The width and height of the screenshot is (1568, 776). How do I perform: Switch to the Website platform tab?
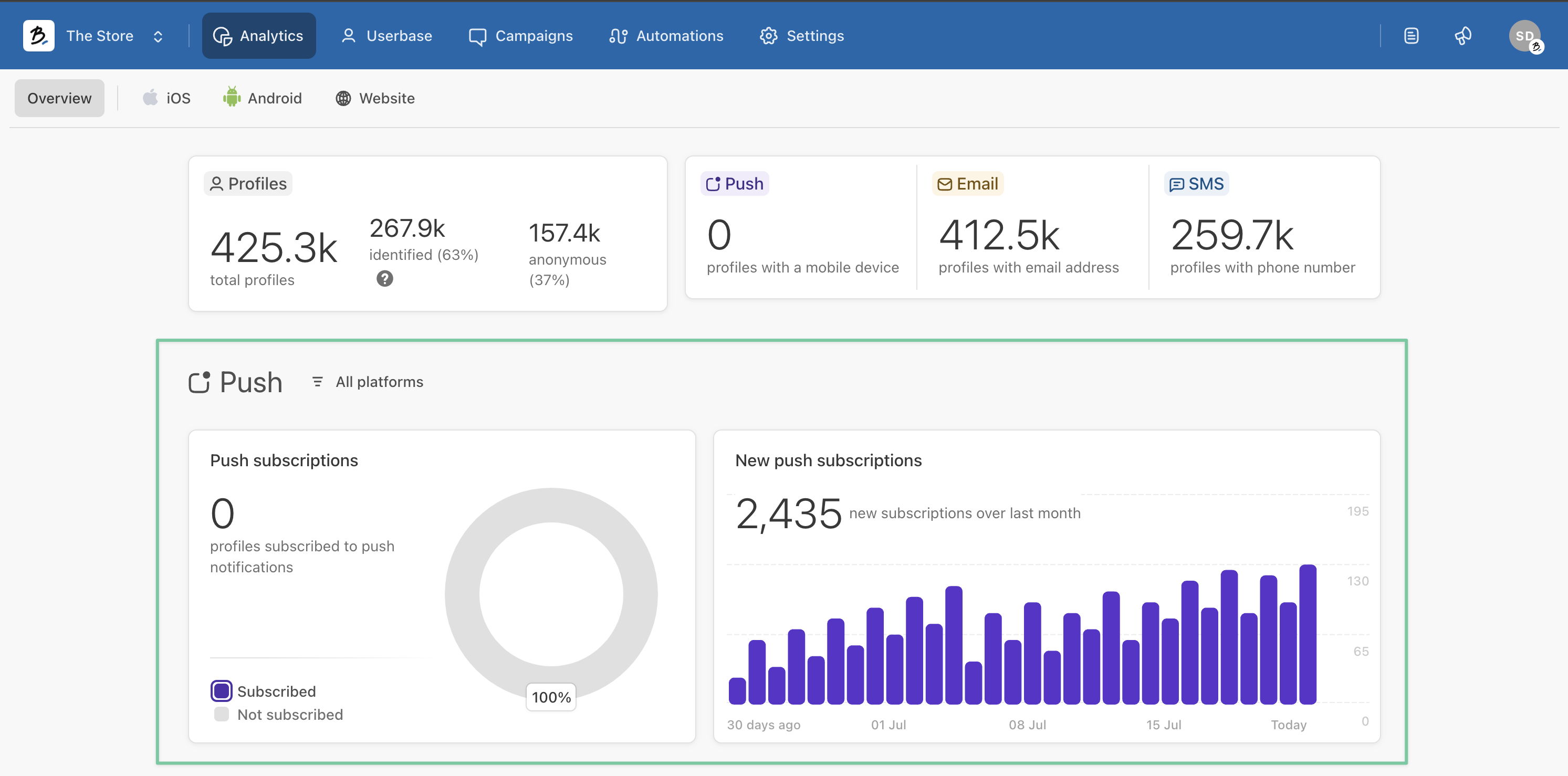tap(375, 98)
